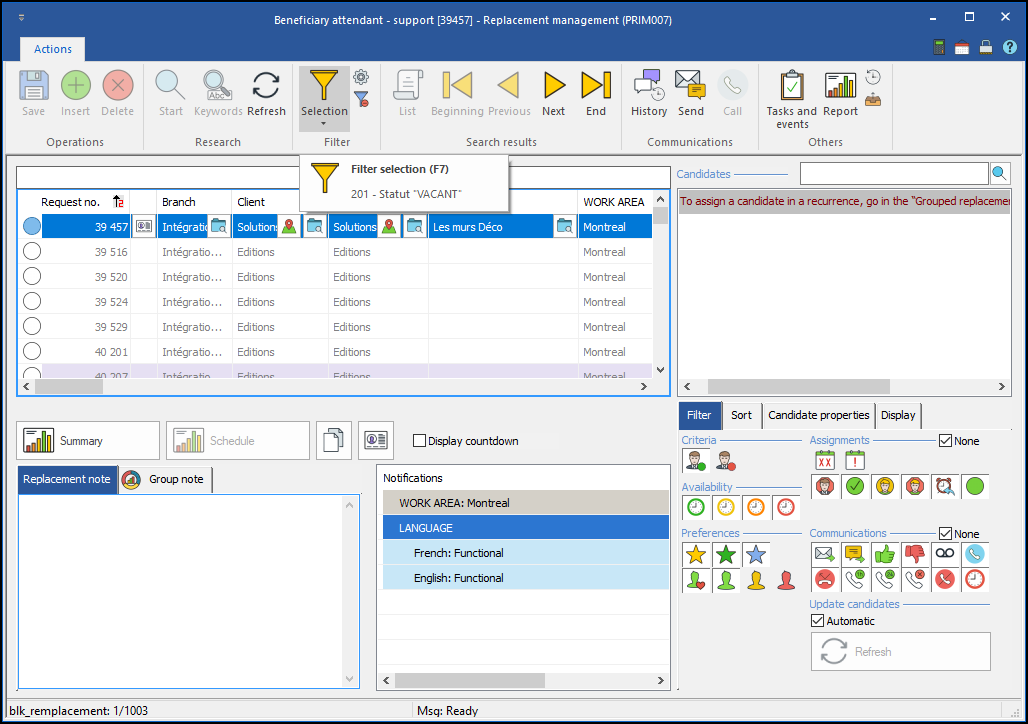Toggle the yellow star Preferences filter
This screenshot has height=724, width=1028.
(x=696, y=555)
